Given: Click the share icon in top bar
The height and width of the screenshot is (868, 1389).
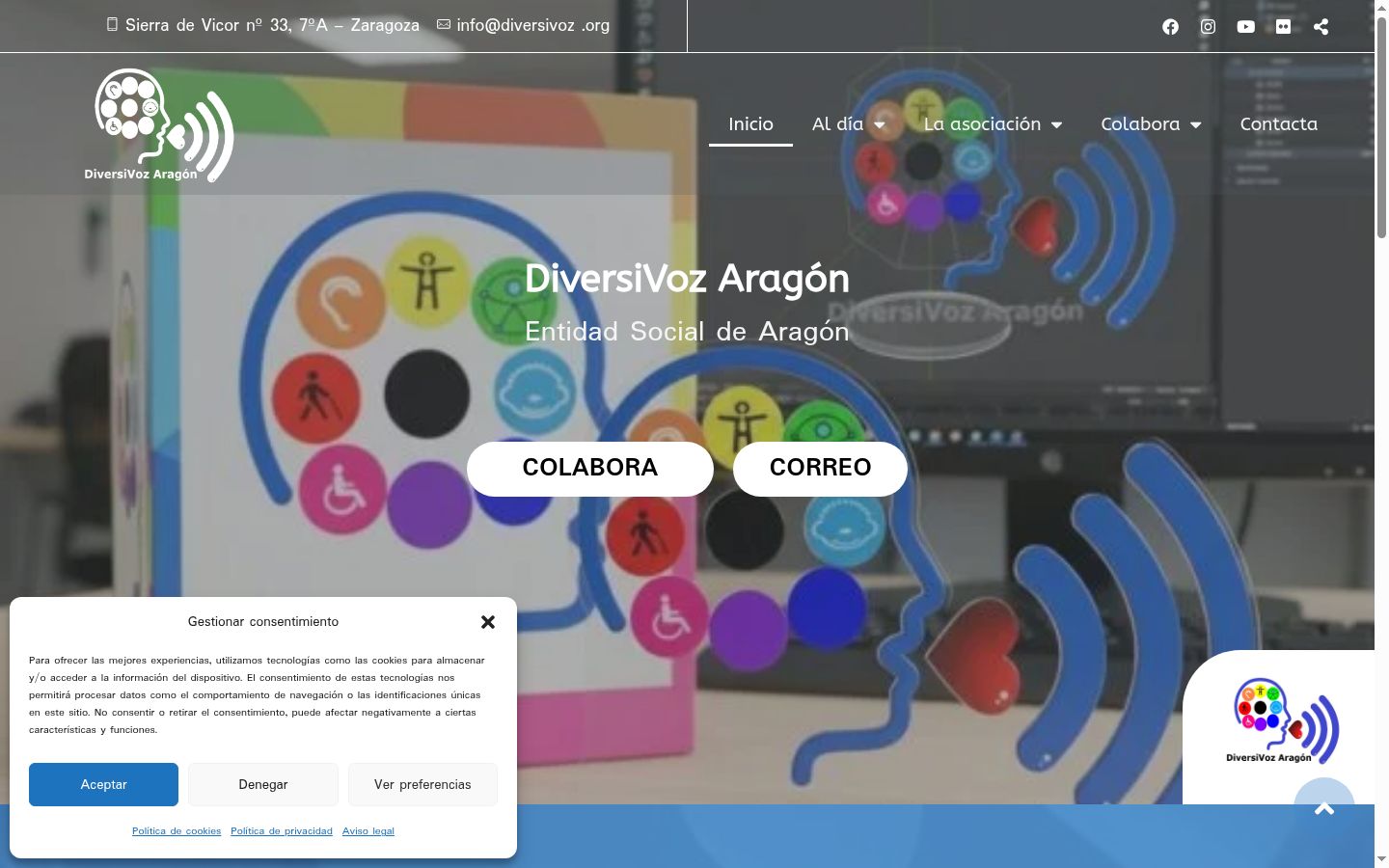Looking at the screenshot, I should (1321, 27).
